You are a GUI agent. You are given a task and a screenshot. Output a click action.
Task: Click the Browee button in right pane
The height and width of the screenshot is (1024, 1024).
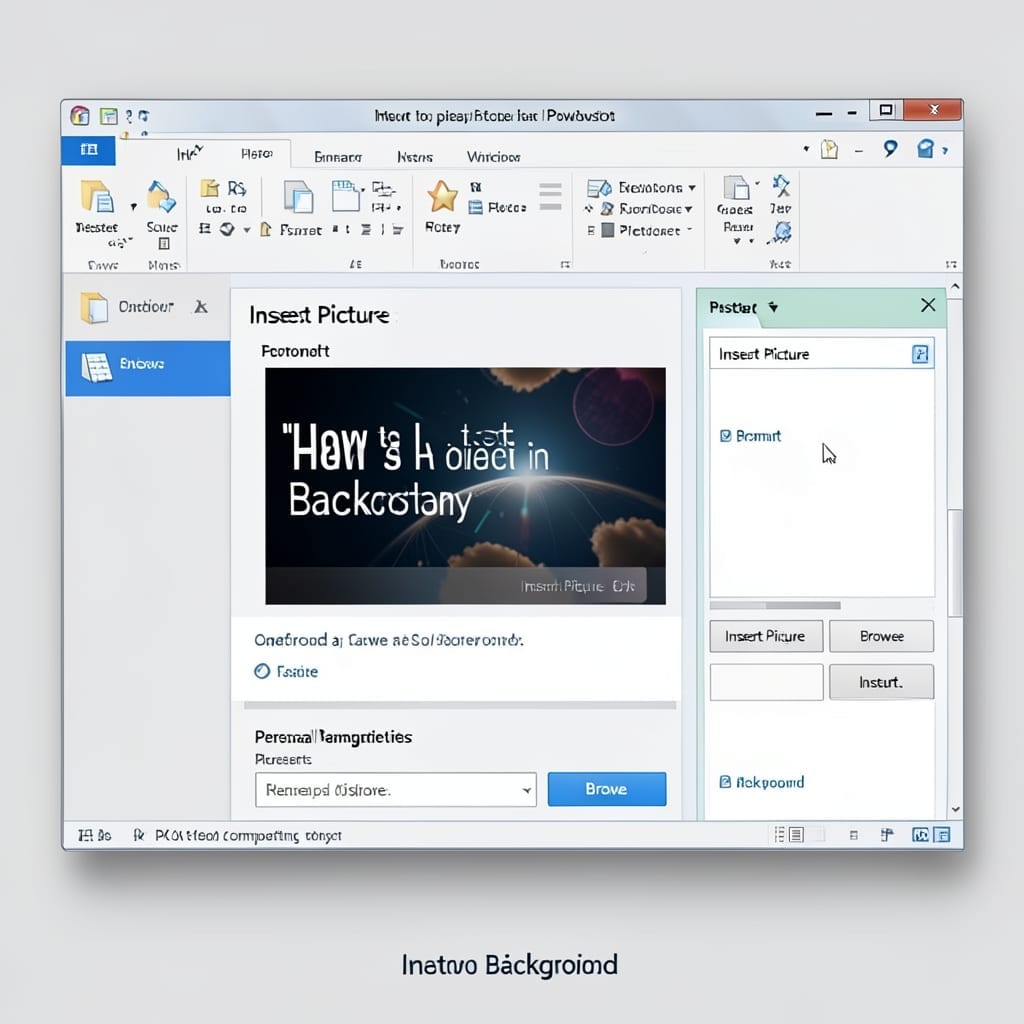pos(882,636)
